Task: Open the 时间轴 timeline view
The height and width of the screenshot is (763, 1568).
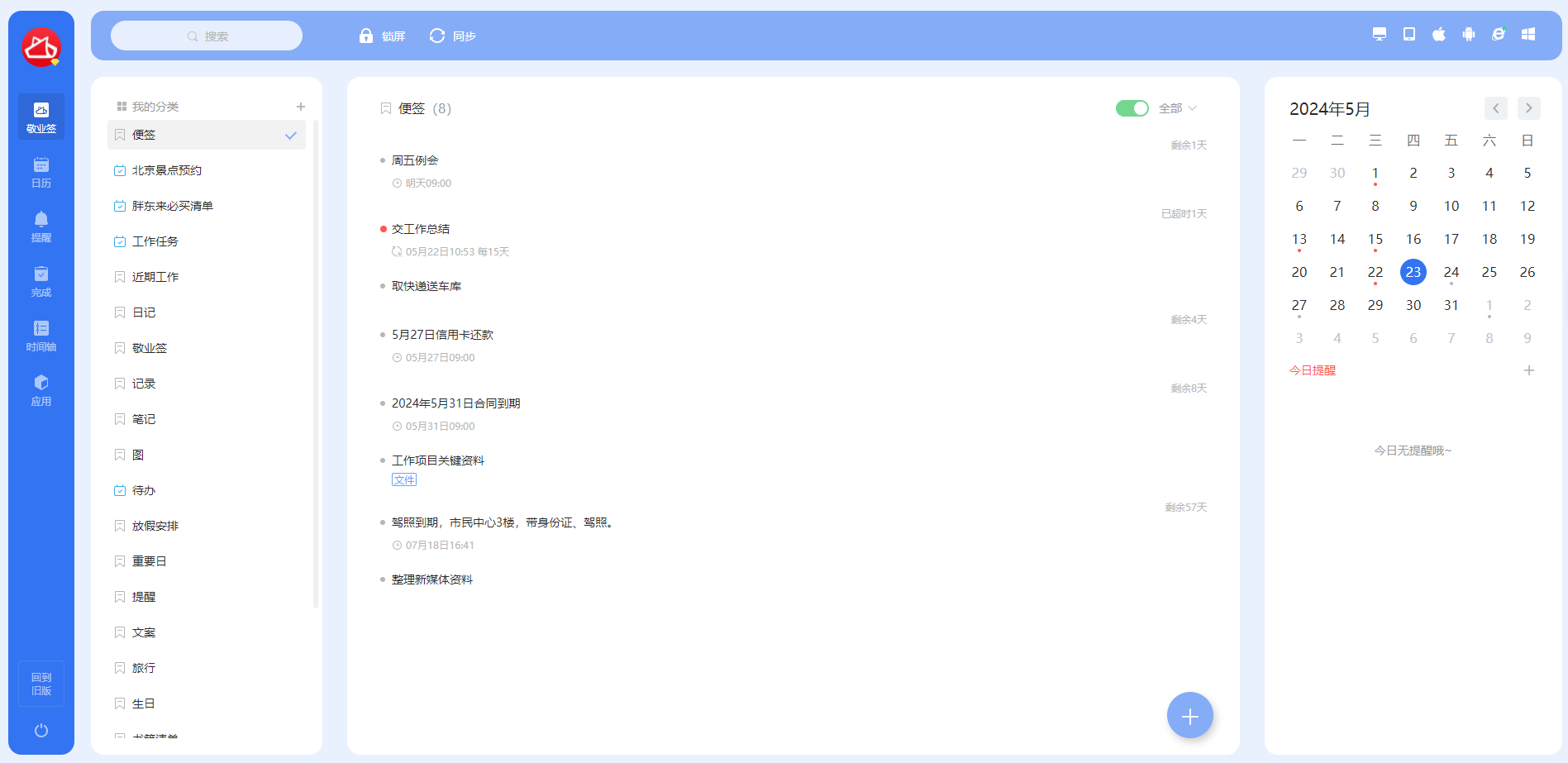Action: pyautogui.click(x=41, y=336)
